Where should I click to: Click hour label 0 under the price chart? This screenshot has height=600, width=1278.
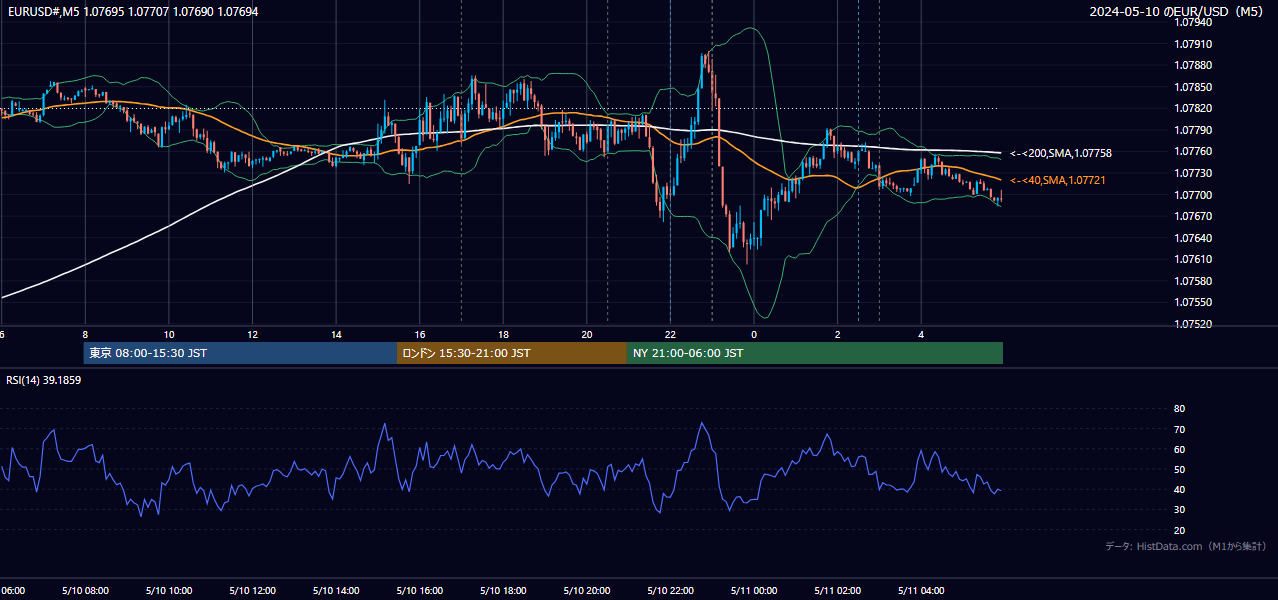[754, 334]
